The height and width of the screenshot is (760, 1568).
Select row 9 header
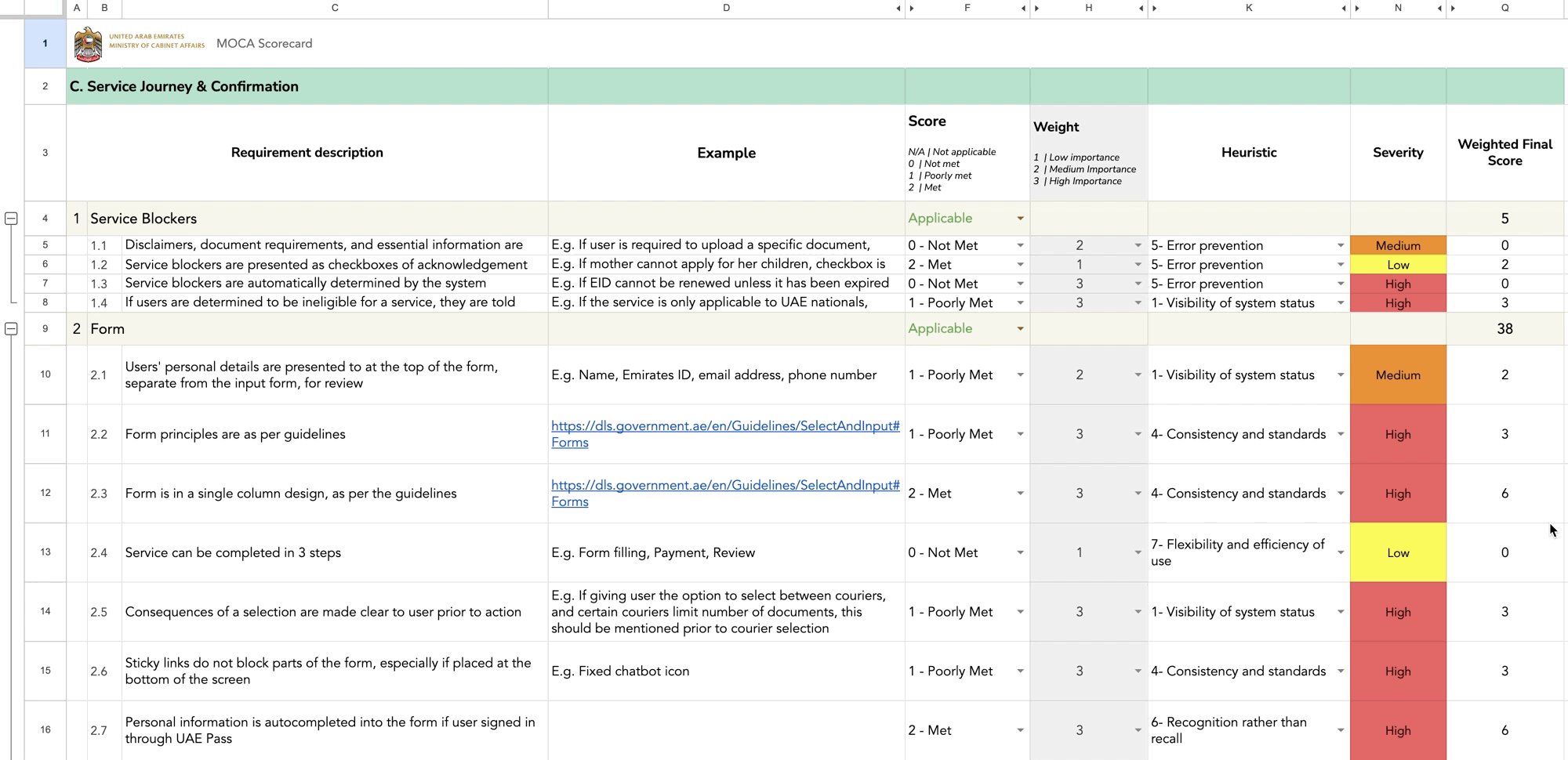(x=45, y=329)
